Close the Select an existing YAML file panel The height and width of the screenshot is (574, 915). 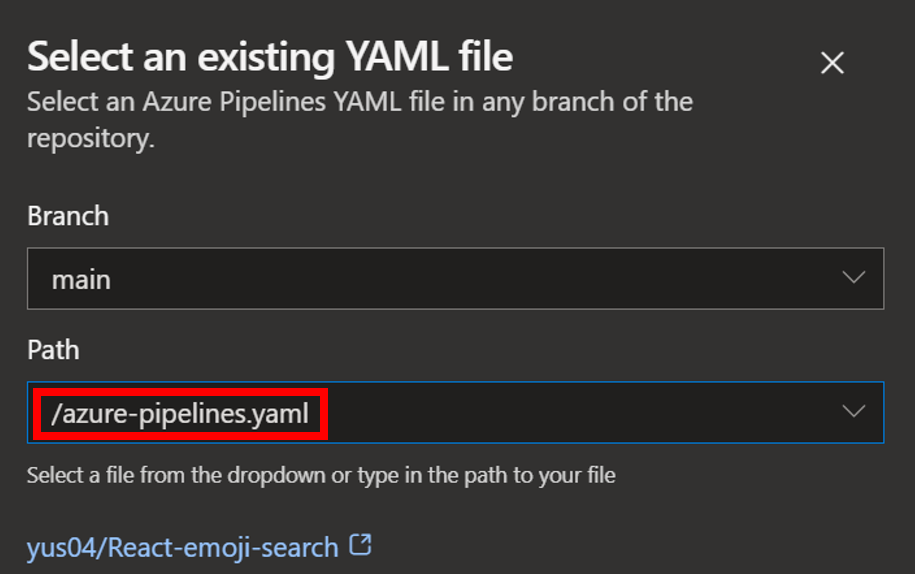tap(832, 63)
